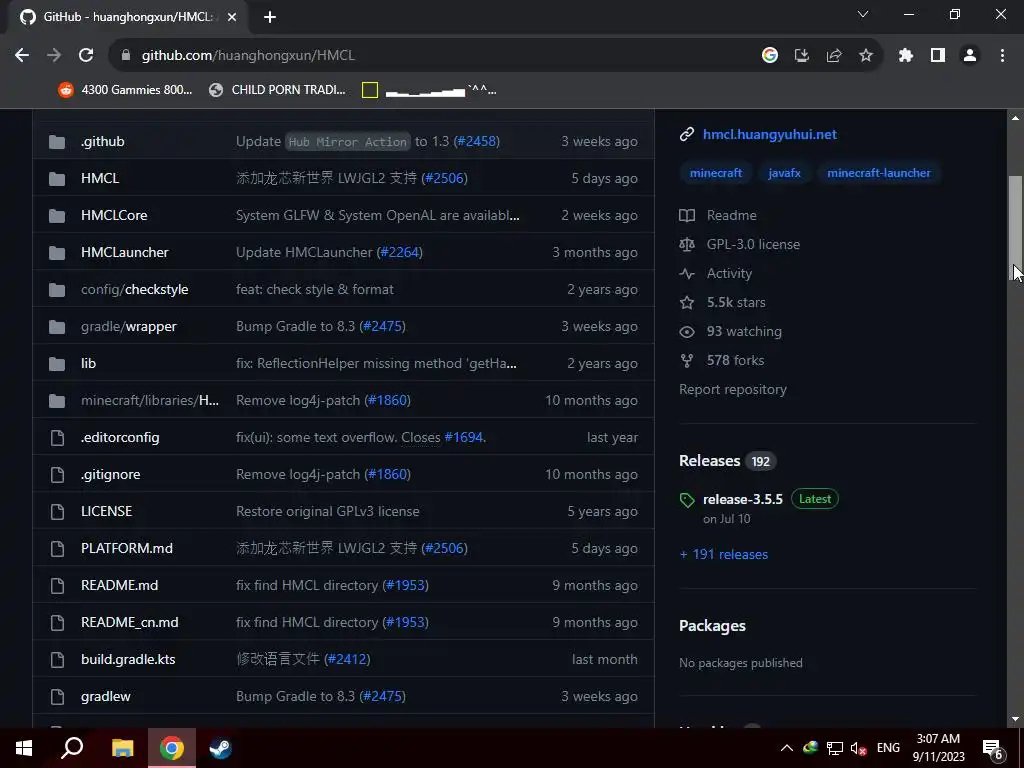Open the build.gradle.kts file
The width and height of the screenshot is (1024, 768).
point(128,660)
